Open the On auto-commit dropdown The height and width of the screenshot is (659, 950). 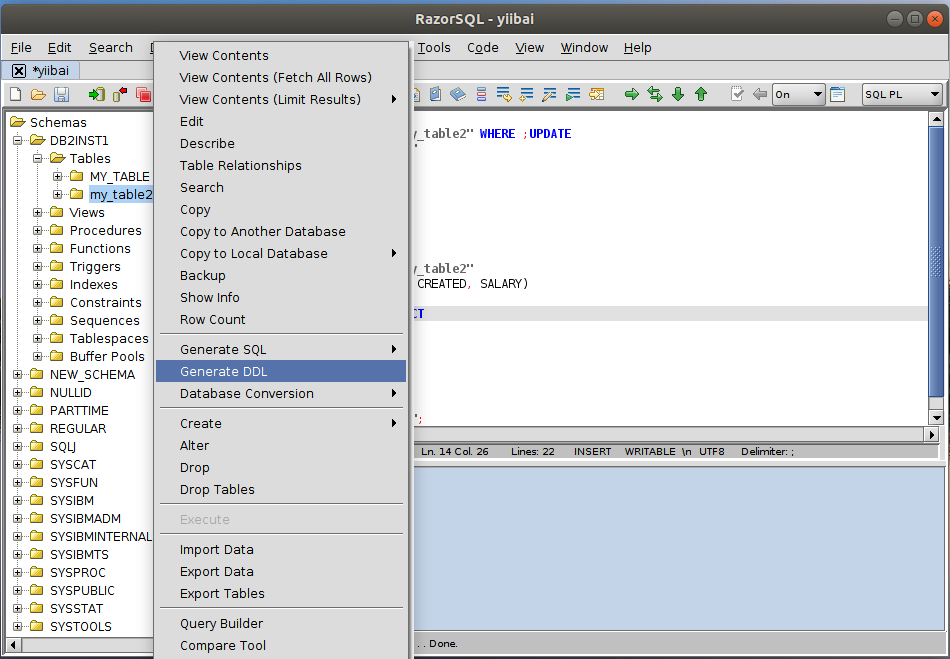click(799, 94)
